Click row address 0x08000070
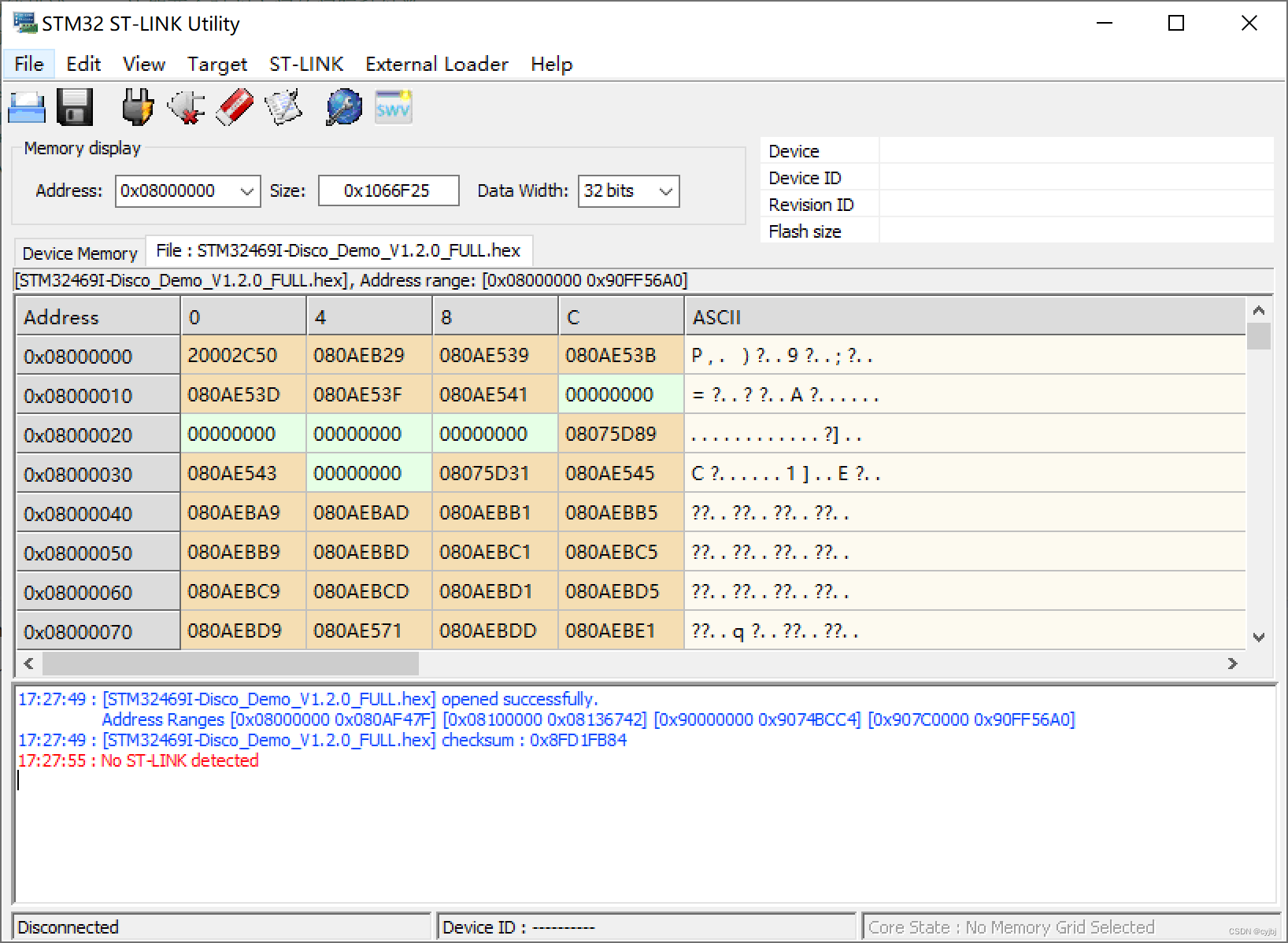This screenshot has height=943, width=1288. (98, 631)
